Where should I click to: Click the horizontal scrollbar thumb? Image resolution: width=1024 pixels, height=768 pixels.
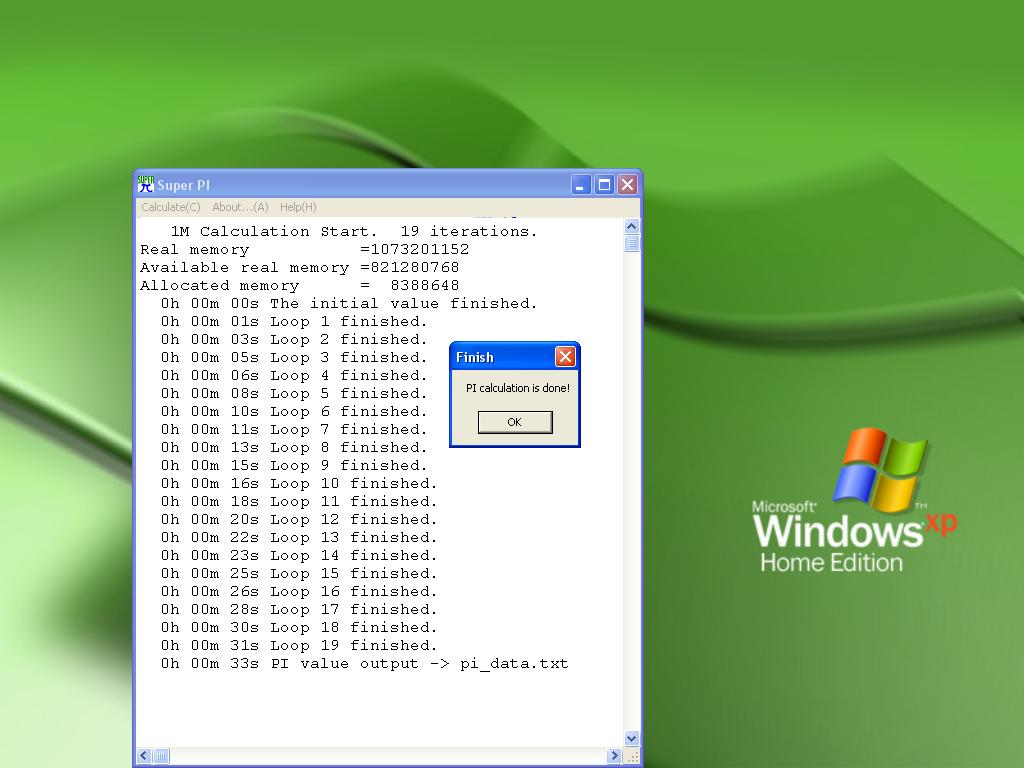click(x=161, y=756)
